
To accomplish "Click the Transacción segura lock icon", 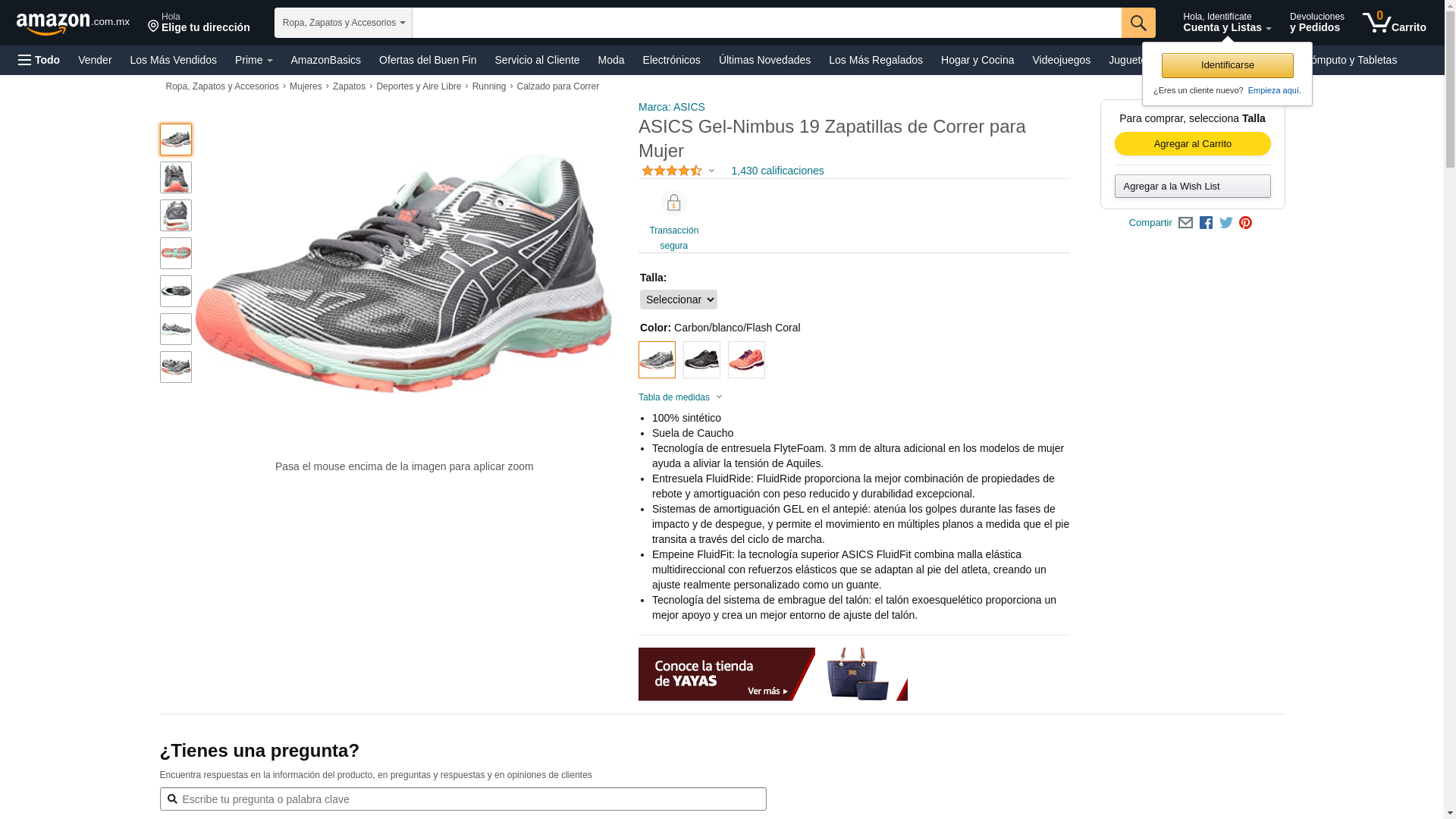I will click(x=673, y=203).
